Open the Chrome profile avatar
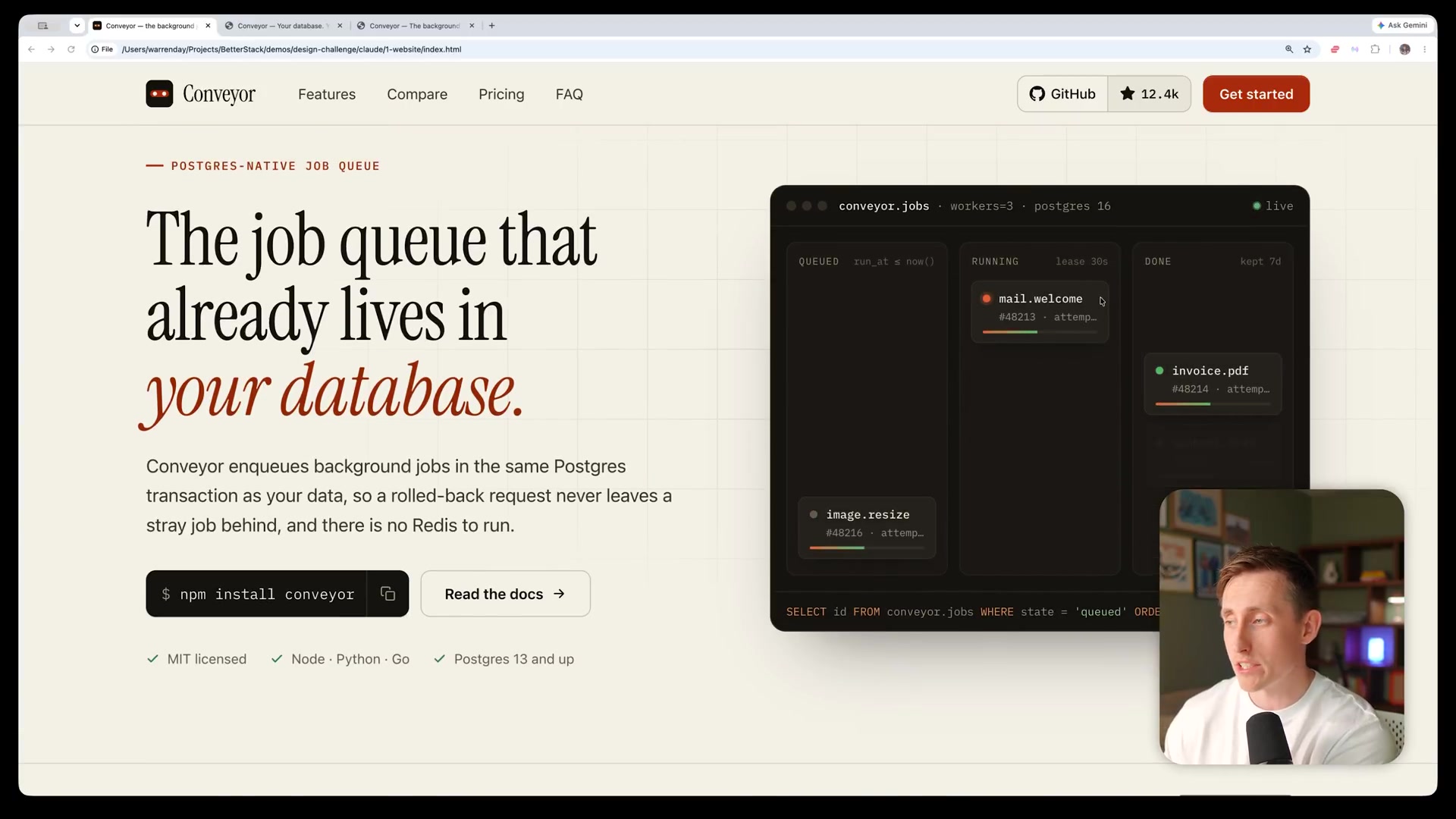This screenshot has width=1456, height=819. pyautogui.click(x=1404, y=49)
